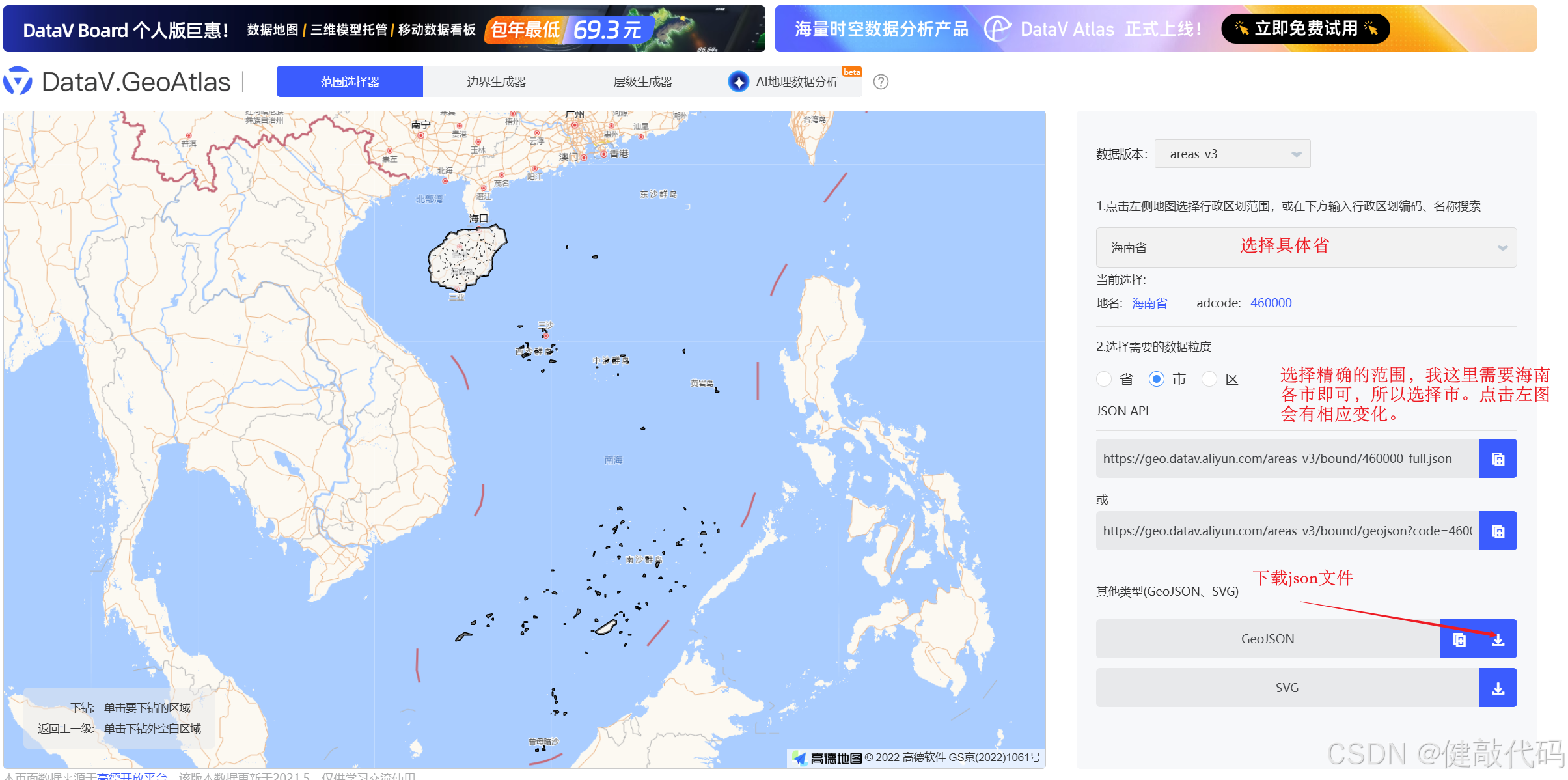Open the help question mark icon
Image resolution: width=1568 pixels, height=780 pixels.
point(880,81)
